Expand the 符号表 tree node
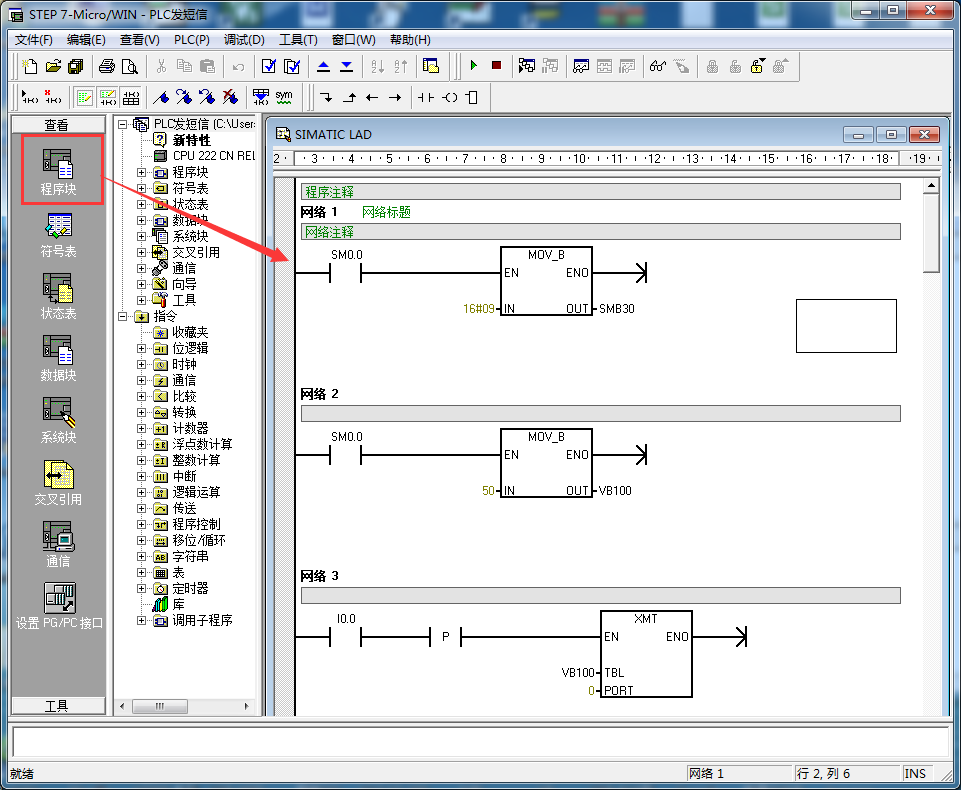 click(142, 188)
